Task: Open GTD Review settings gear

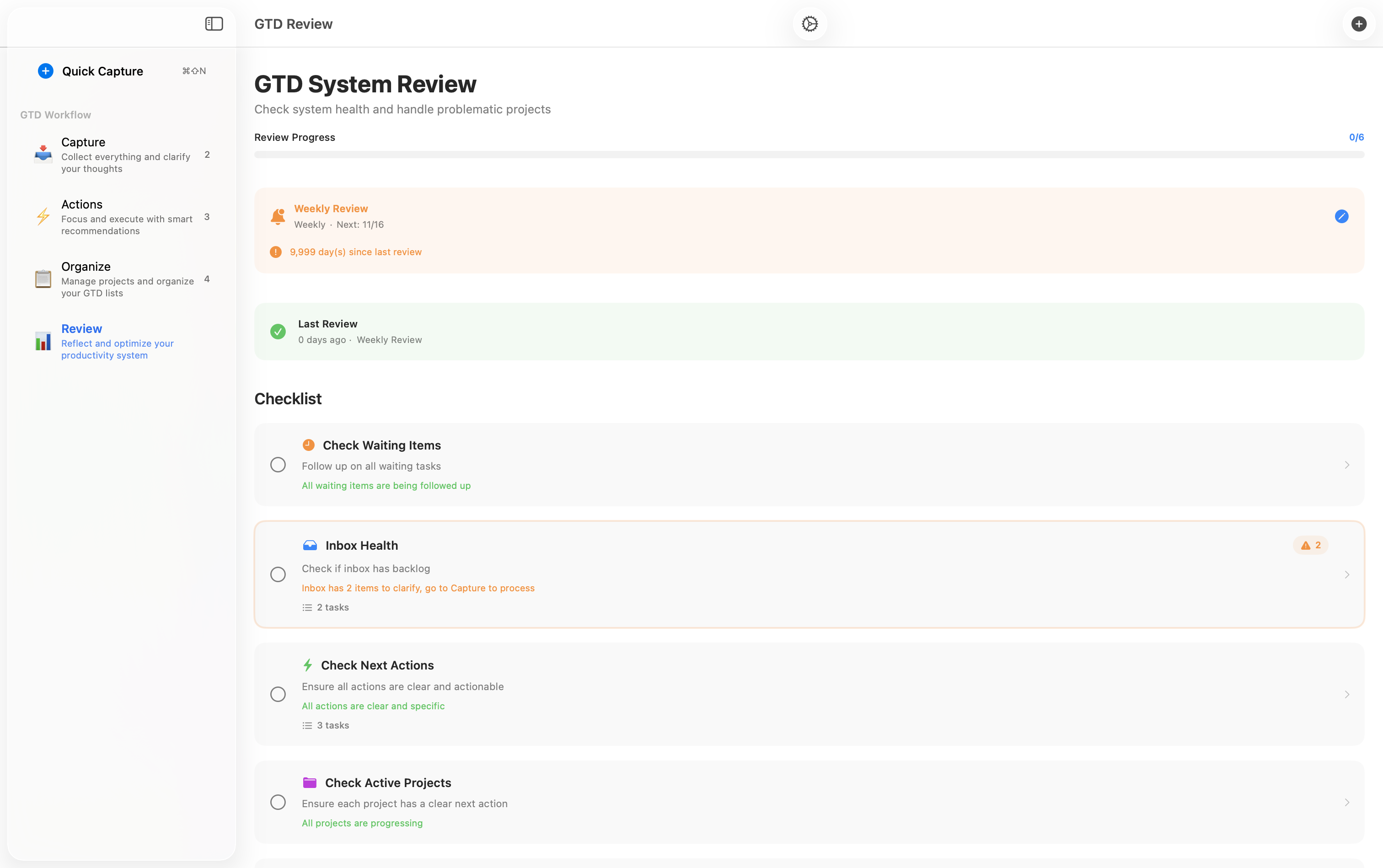Action: pyautogui.click(x=809, y=23)
